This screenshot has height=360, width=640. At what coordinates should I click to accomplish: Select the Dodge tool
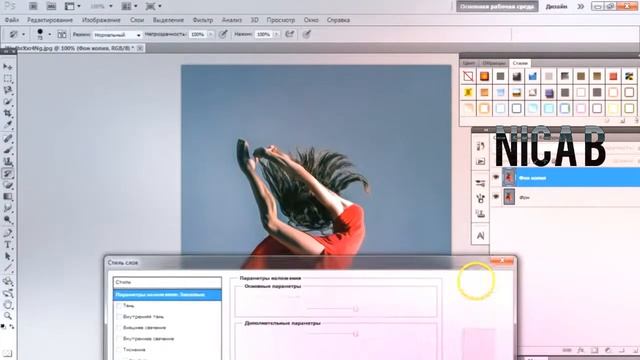click(8, 220)
